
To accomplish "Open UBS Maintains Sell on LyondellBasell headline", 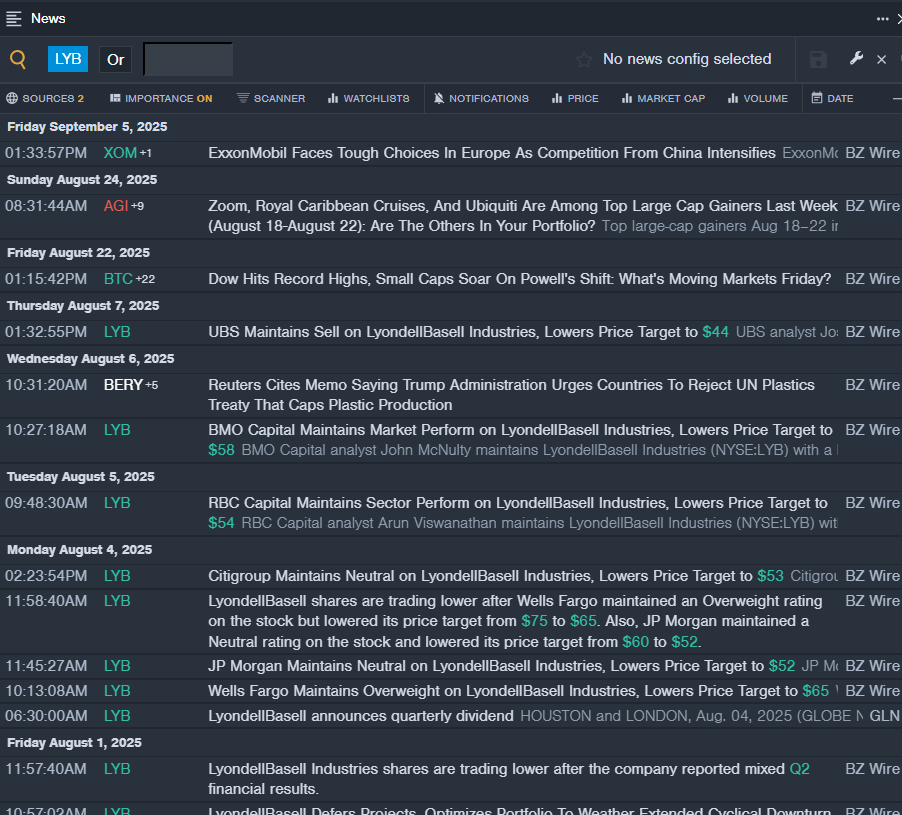I will 468,332.
